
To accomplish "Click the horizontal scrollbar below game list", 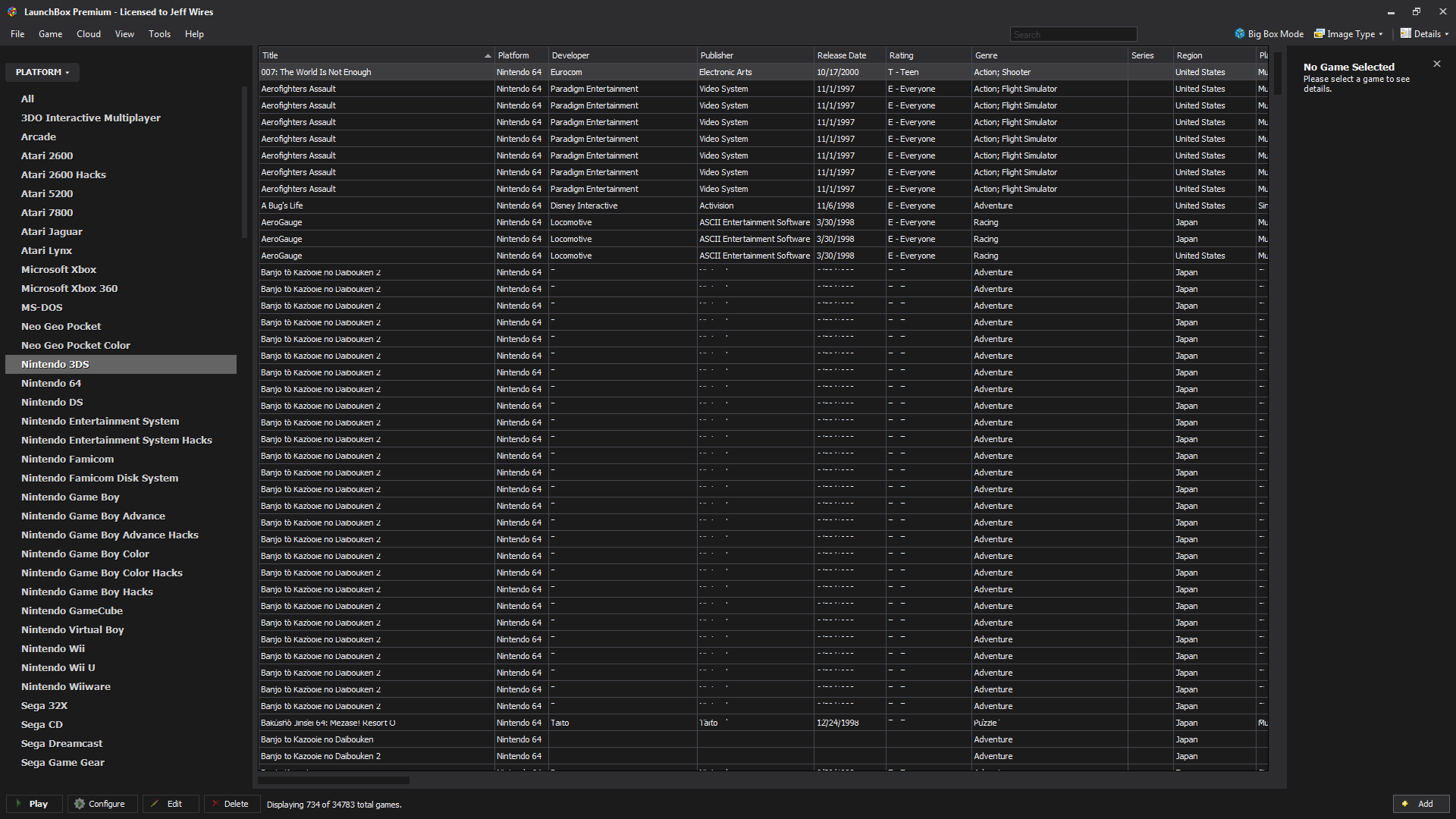I will coord(334,780).
